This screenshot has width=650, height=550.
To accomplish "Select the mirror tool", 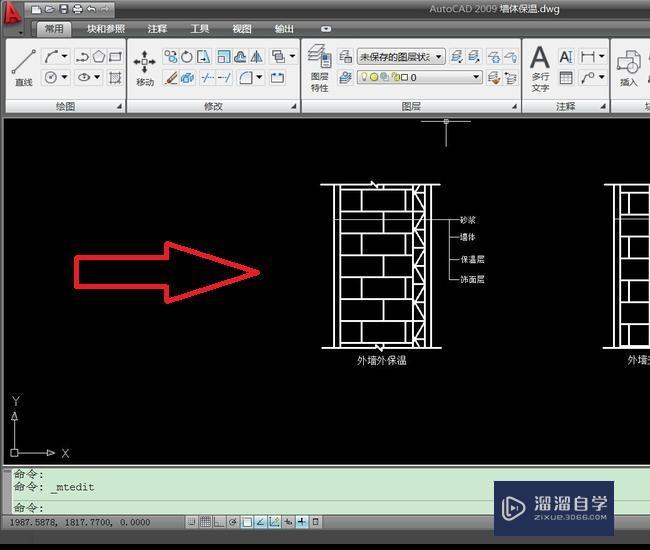I will 257,57.
